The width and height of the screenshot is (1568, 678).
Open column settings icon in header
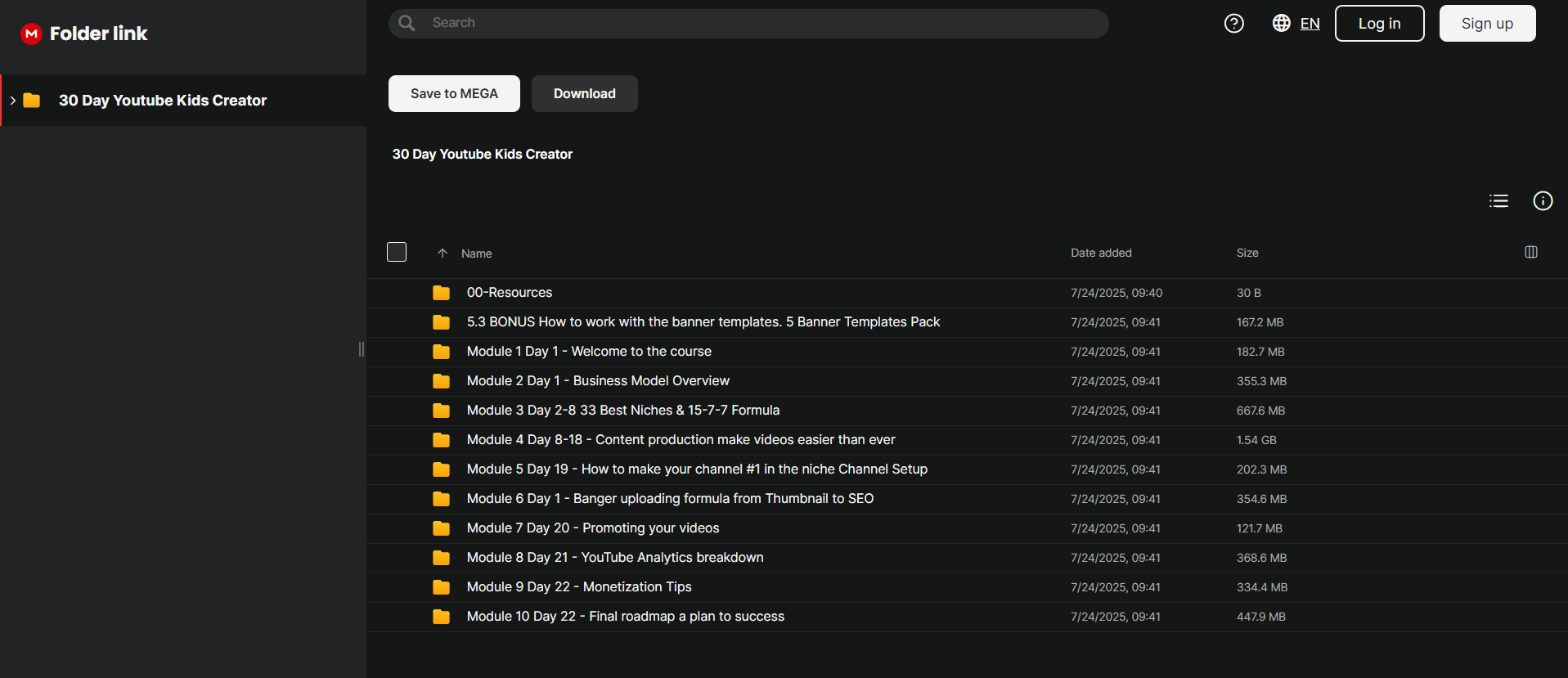pos(1531,252)
